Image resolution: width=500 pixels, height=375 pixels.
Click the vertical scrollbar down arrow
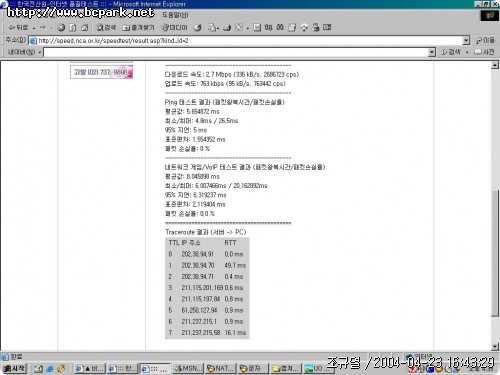[x=495, y=347]
